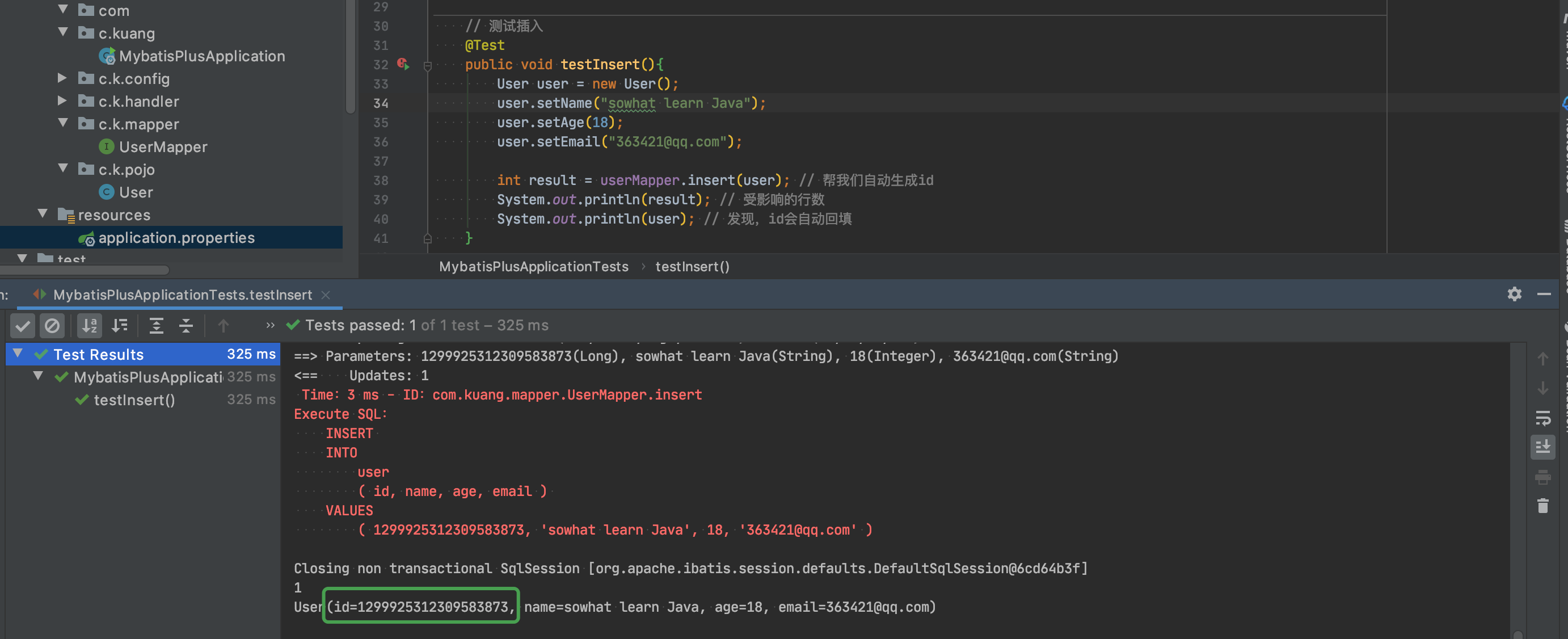Select Test Results root row
The width and height of the screenshot is (1568, 639).
click(143, 355)
